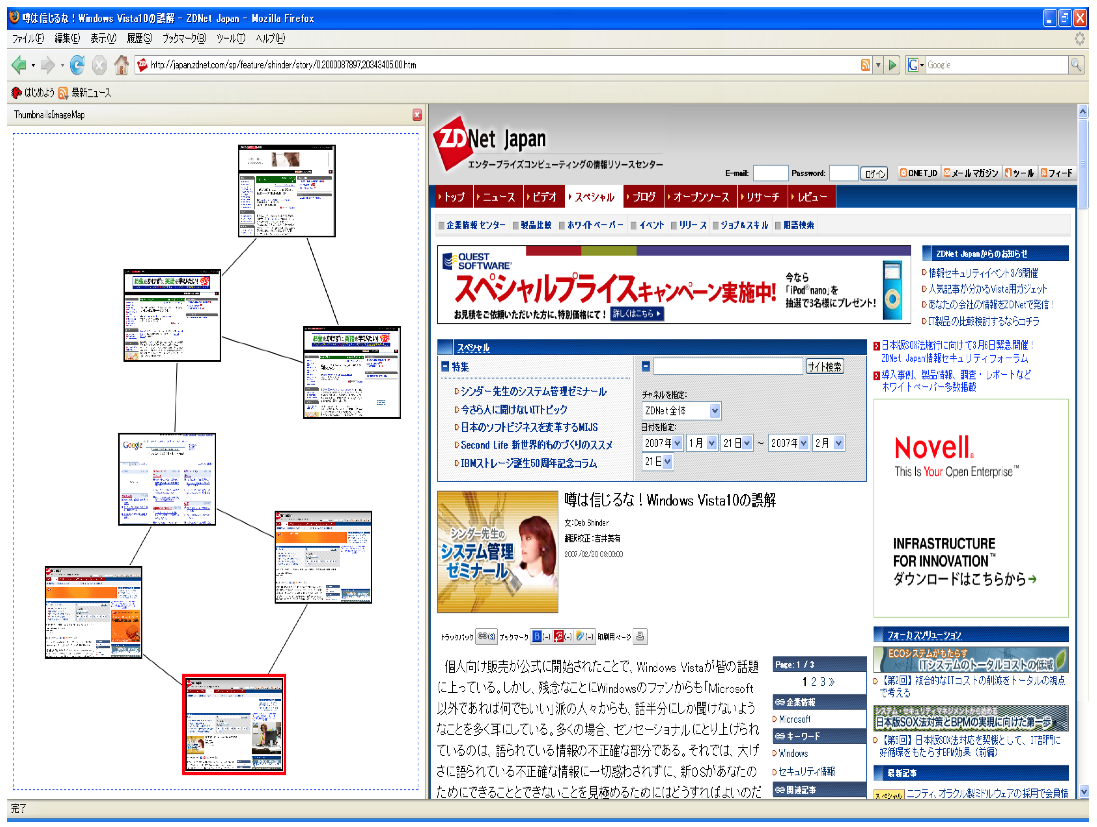The image size is (1097, 827).
Task: Close the ThumbnailsImageMap sidebar
Action: click(417, 115)
